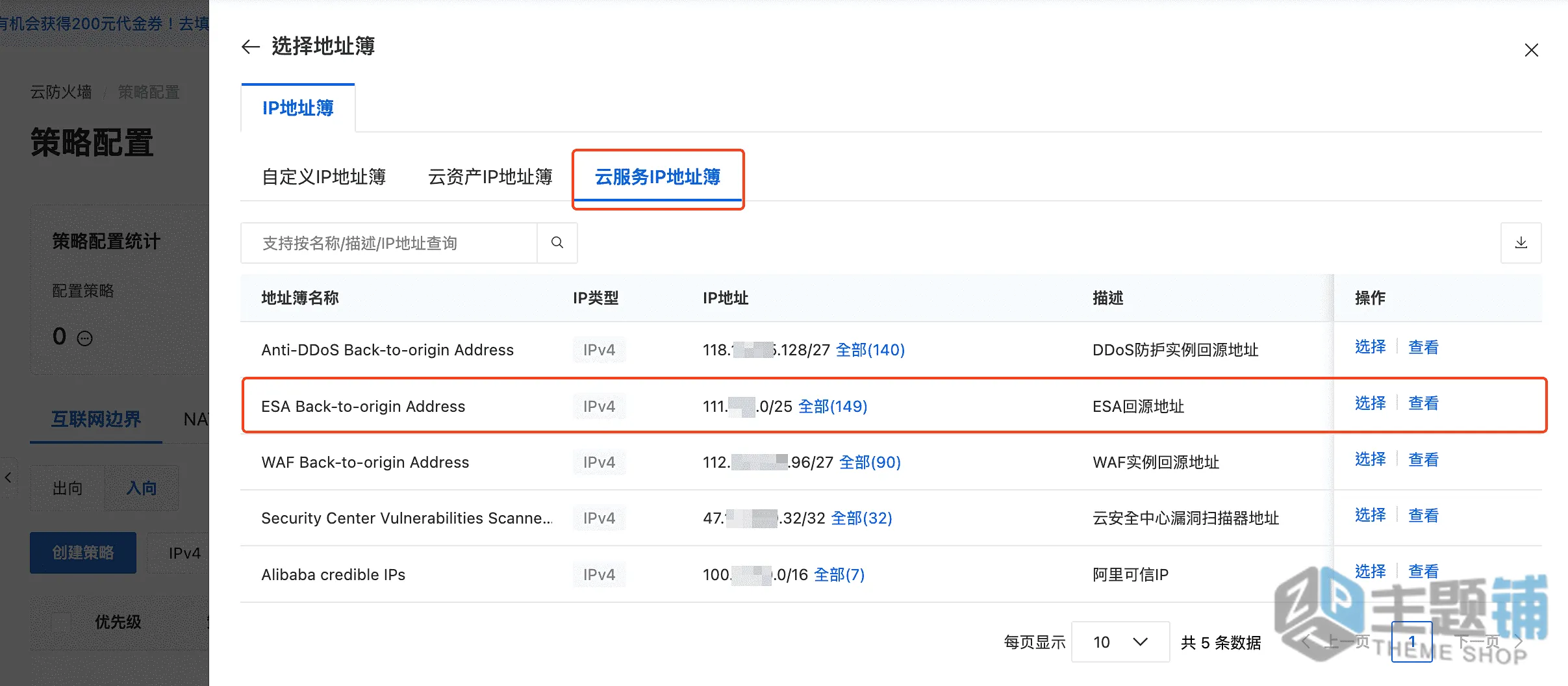Click the search magnifier icon
Screen dimensions: 1568x686
tap(557, 243)
